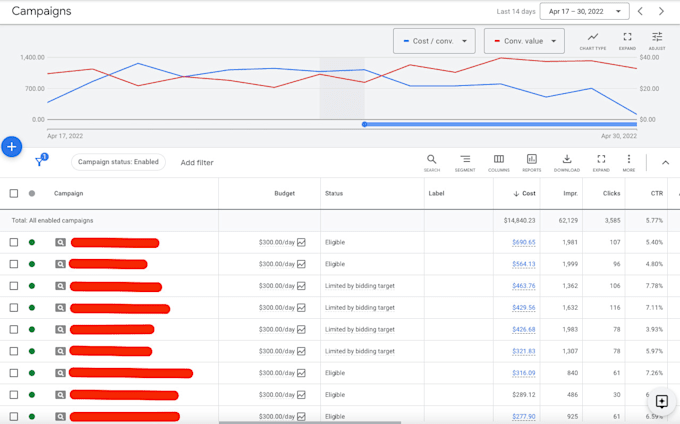Screen dimensions: 680x424
Task: Click search campaign type icon in $690.65 row
Action: (60, 242)
